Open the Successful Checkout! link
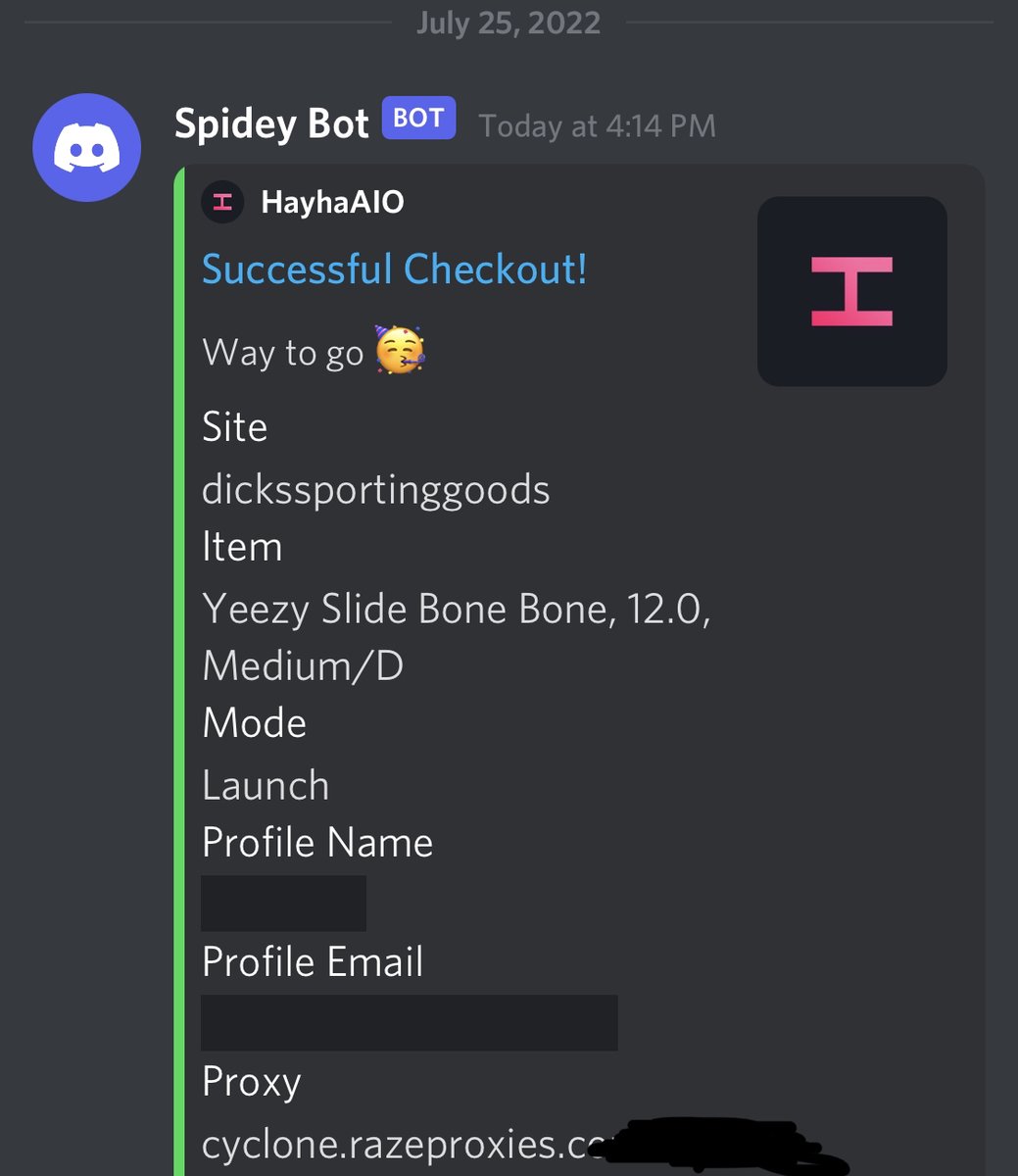 click(x=395, y=269)
